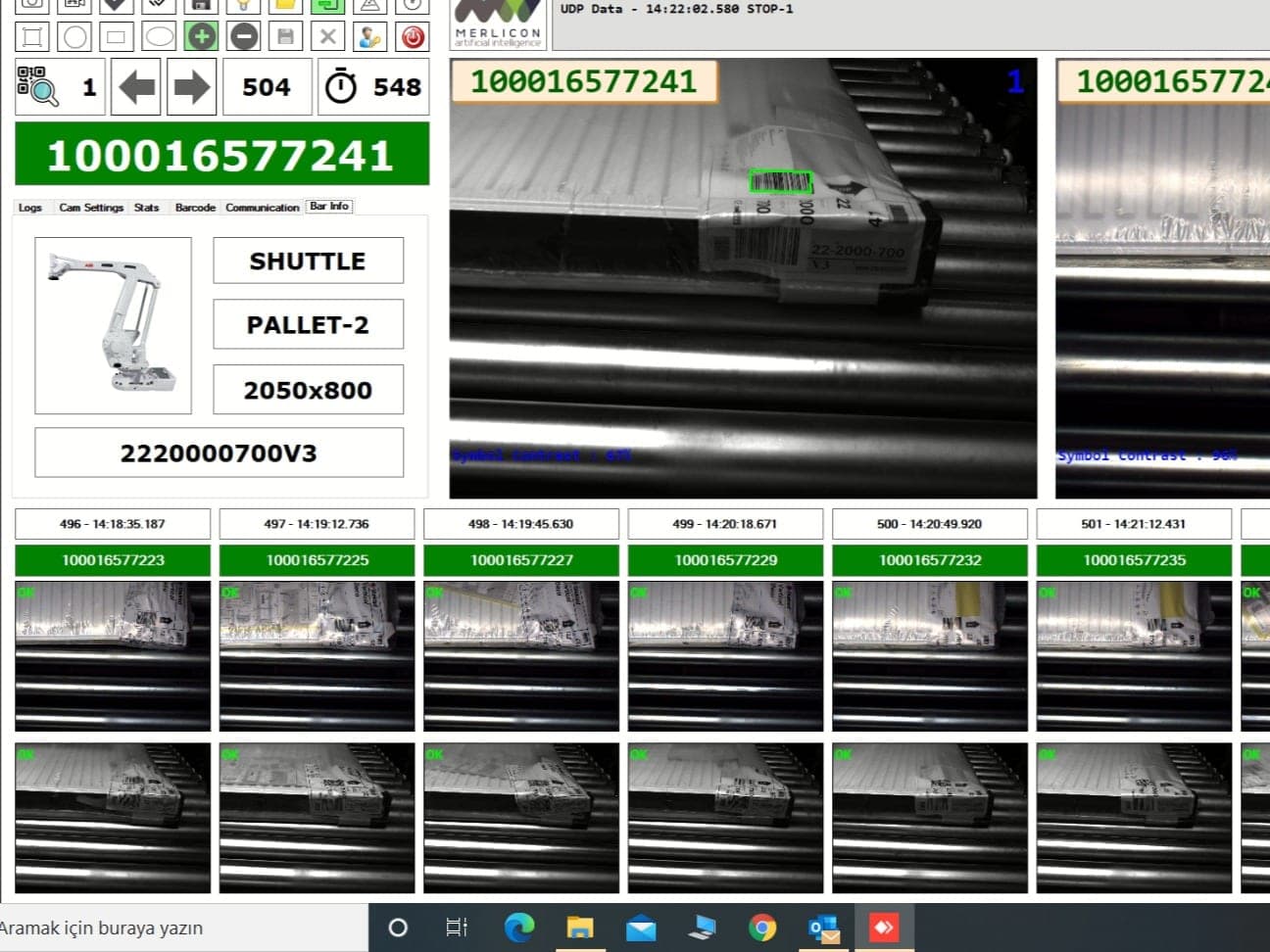Viewport: 1270px width, 952px height.
Task: Open the Logs tab
Action: (30, 208)
